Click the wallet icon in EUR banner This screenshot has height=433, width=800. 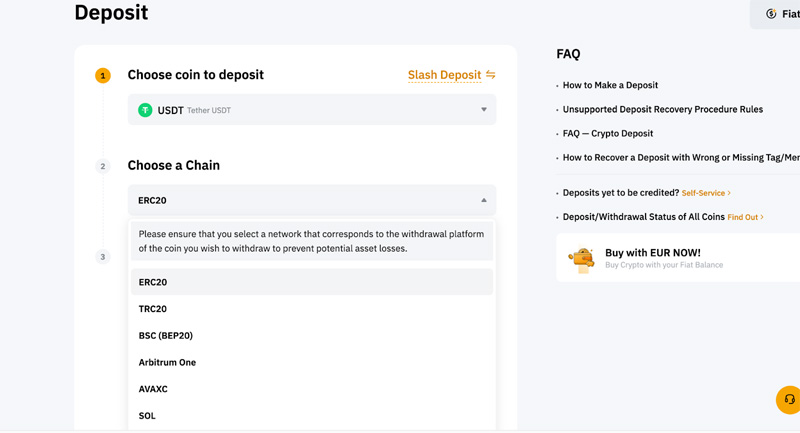(582, 260)
